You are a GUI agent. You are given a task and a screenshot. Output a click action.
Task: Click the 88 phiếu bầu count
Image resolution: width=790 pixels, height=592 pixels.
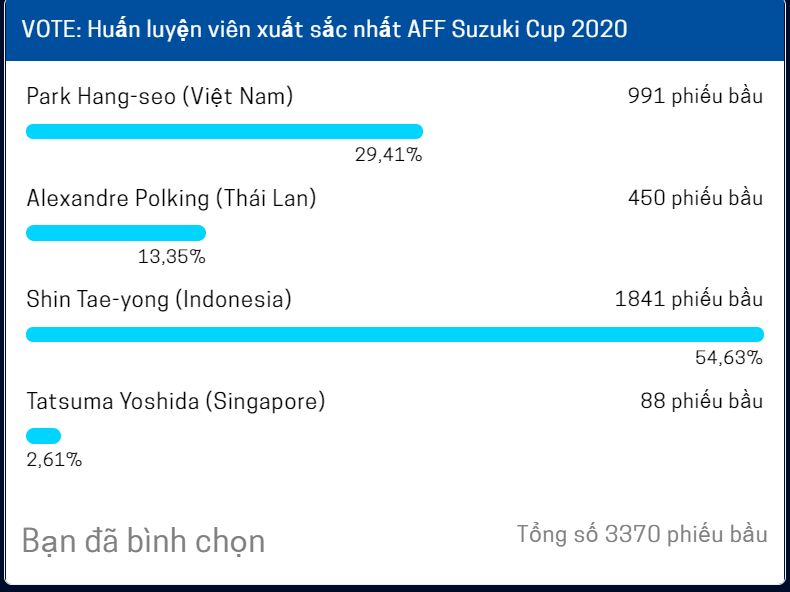pos(702,401)
